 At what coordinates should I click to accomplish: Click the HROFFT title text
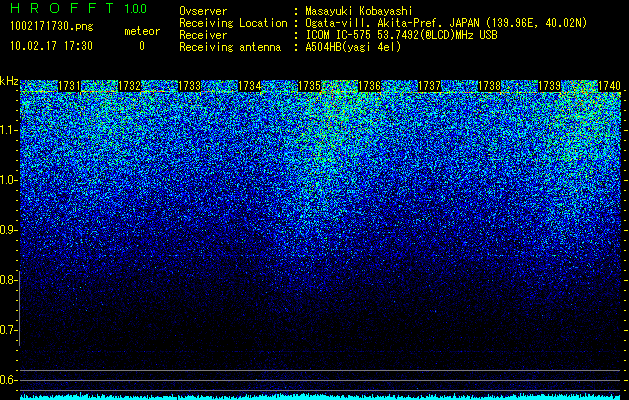click(x=62, y=8)
